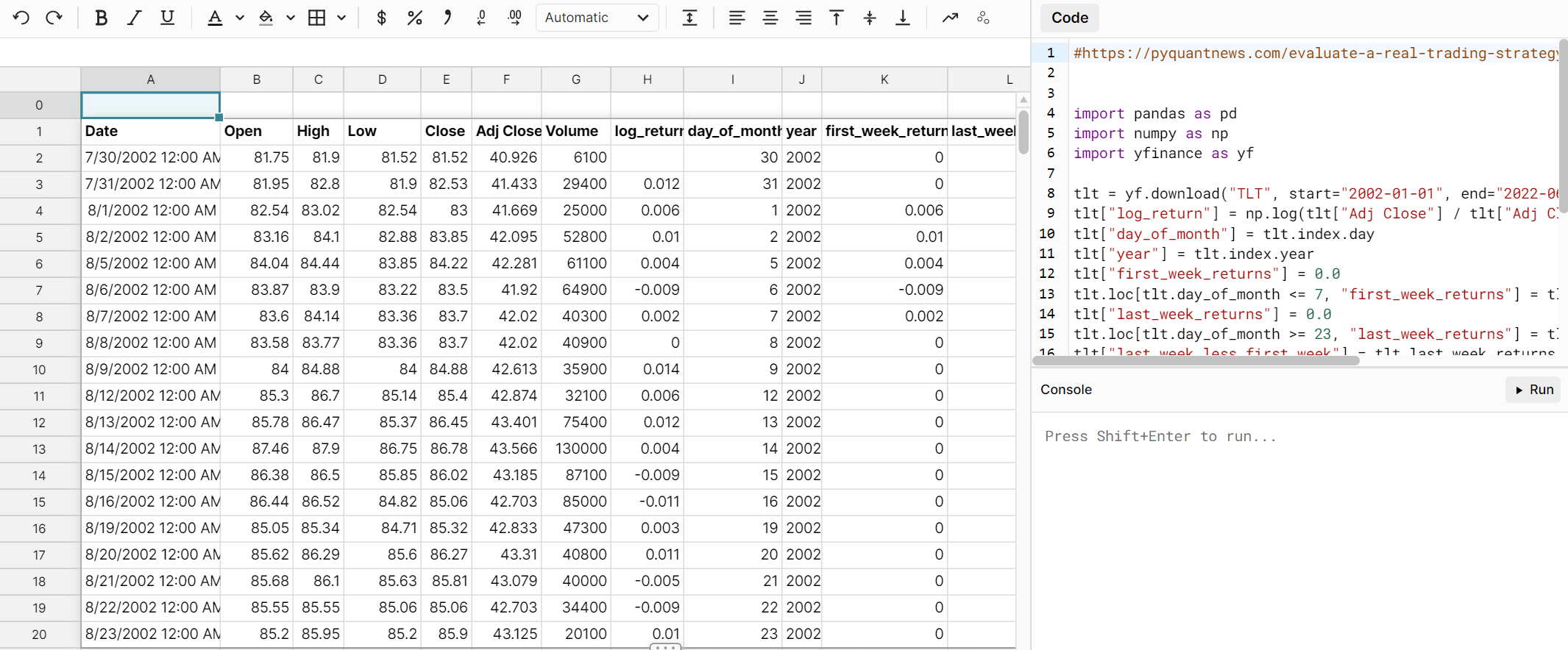The width and height of the screenshot is (1568, 650).
Task: Click the increase decimal places icon
Action: 514,18
